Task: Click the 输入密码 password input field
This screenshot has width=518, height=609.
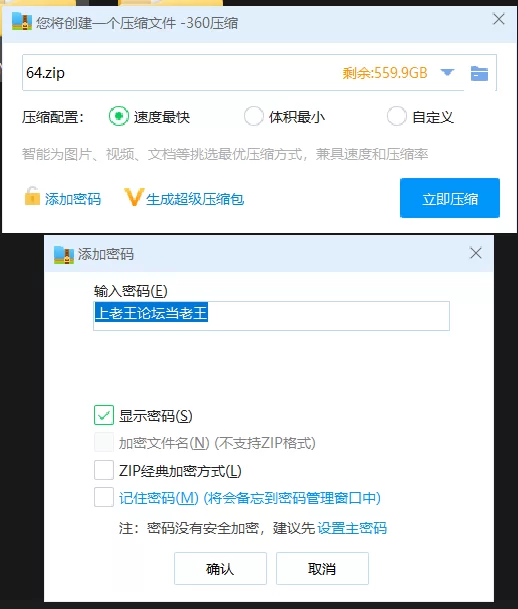Action: [x=271, y=316]
